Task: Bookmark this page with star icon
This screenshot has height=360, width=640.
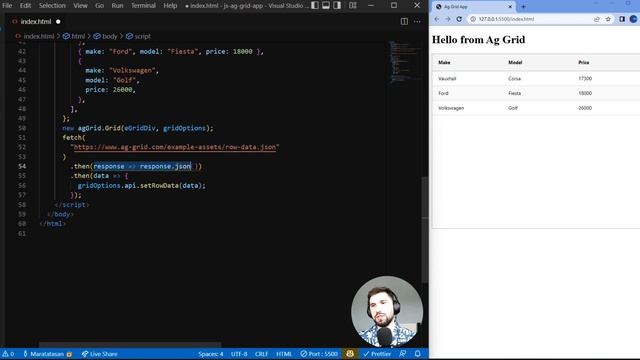Action: pyautogui.click(x=608, y=19)
